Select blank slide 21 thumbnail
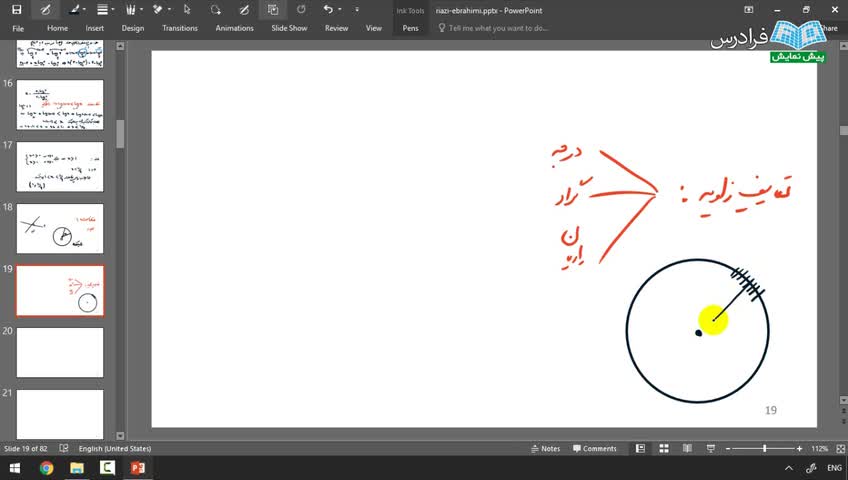Image resolution: width=848 pixels, height=480 pixels. point(60,414)
